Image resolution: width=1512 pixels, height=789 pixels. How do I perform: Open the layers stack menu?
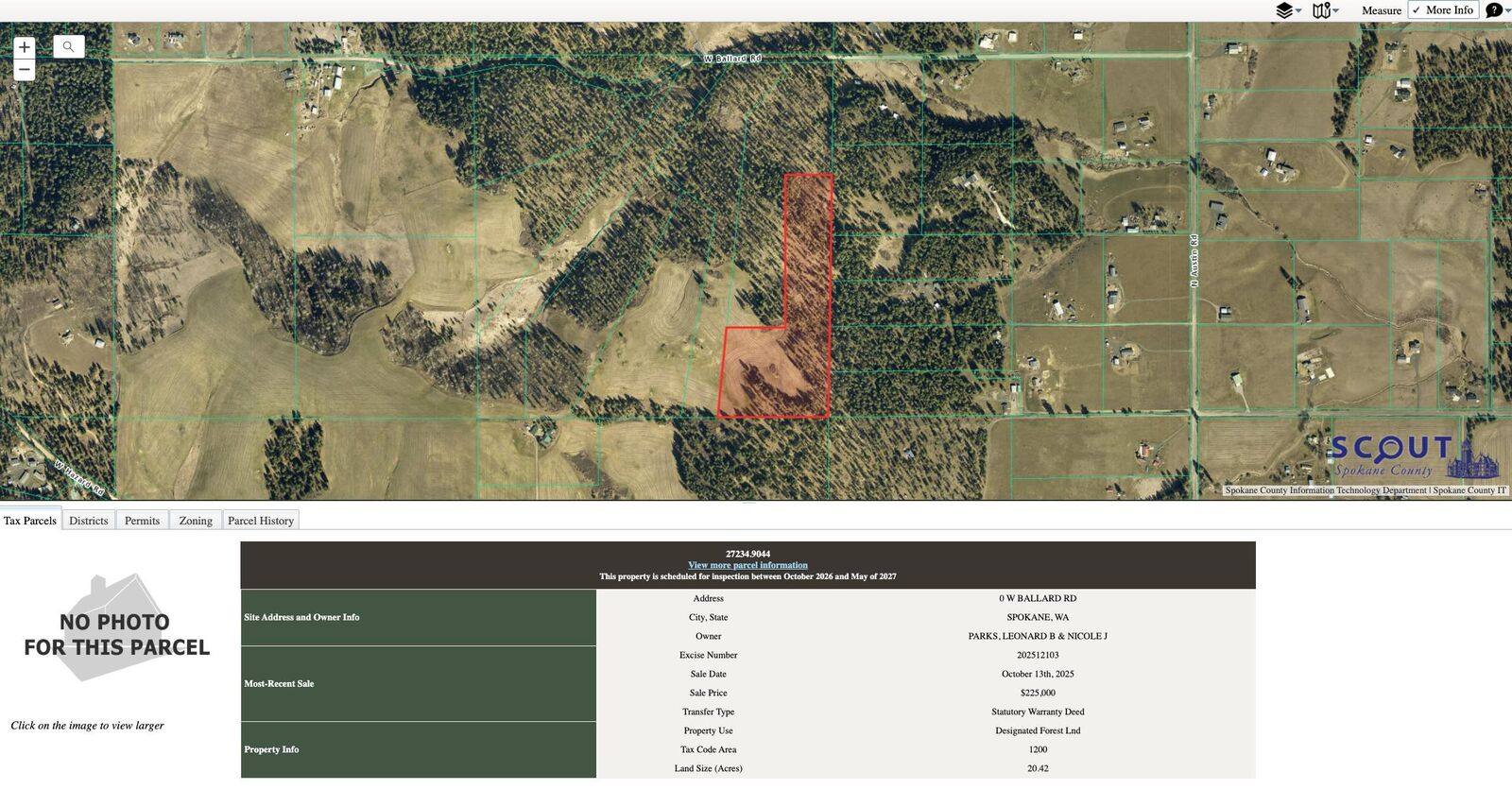[1284, 10]
